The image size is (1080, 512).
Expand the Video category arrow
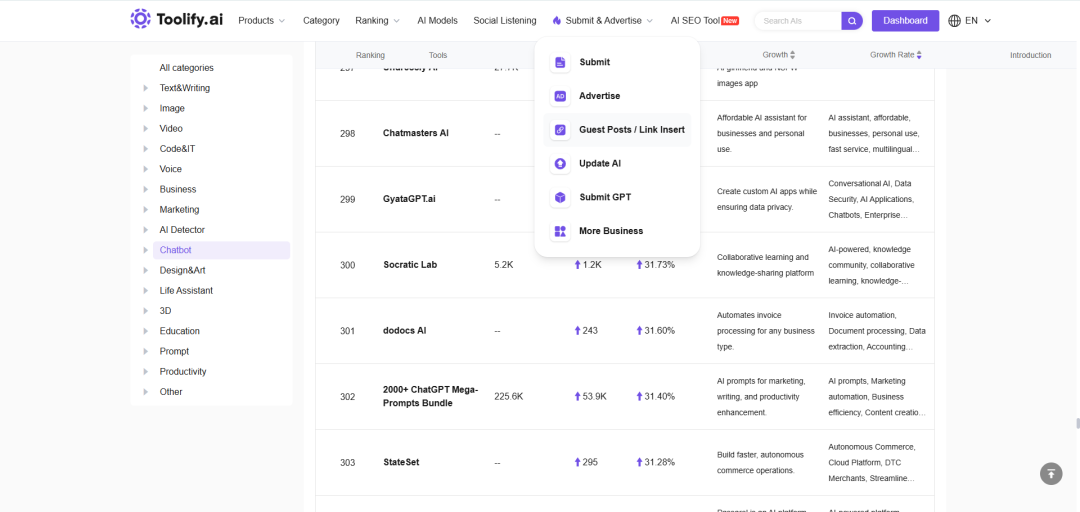point(145,128)
